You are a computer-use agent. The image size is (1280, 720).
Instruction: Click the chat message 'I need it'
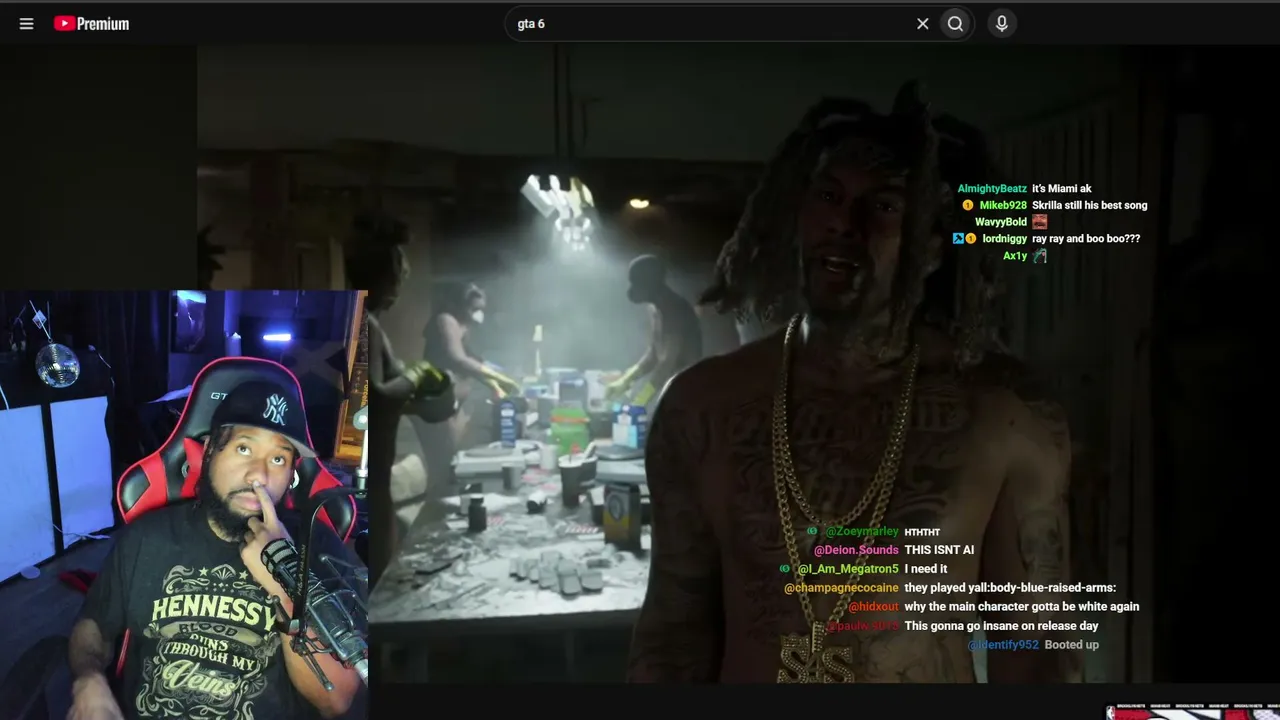(x=926, y=569)
